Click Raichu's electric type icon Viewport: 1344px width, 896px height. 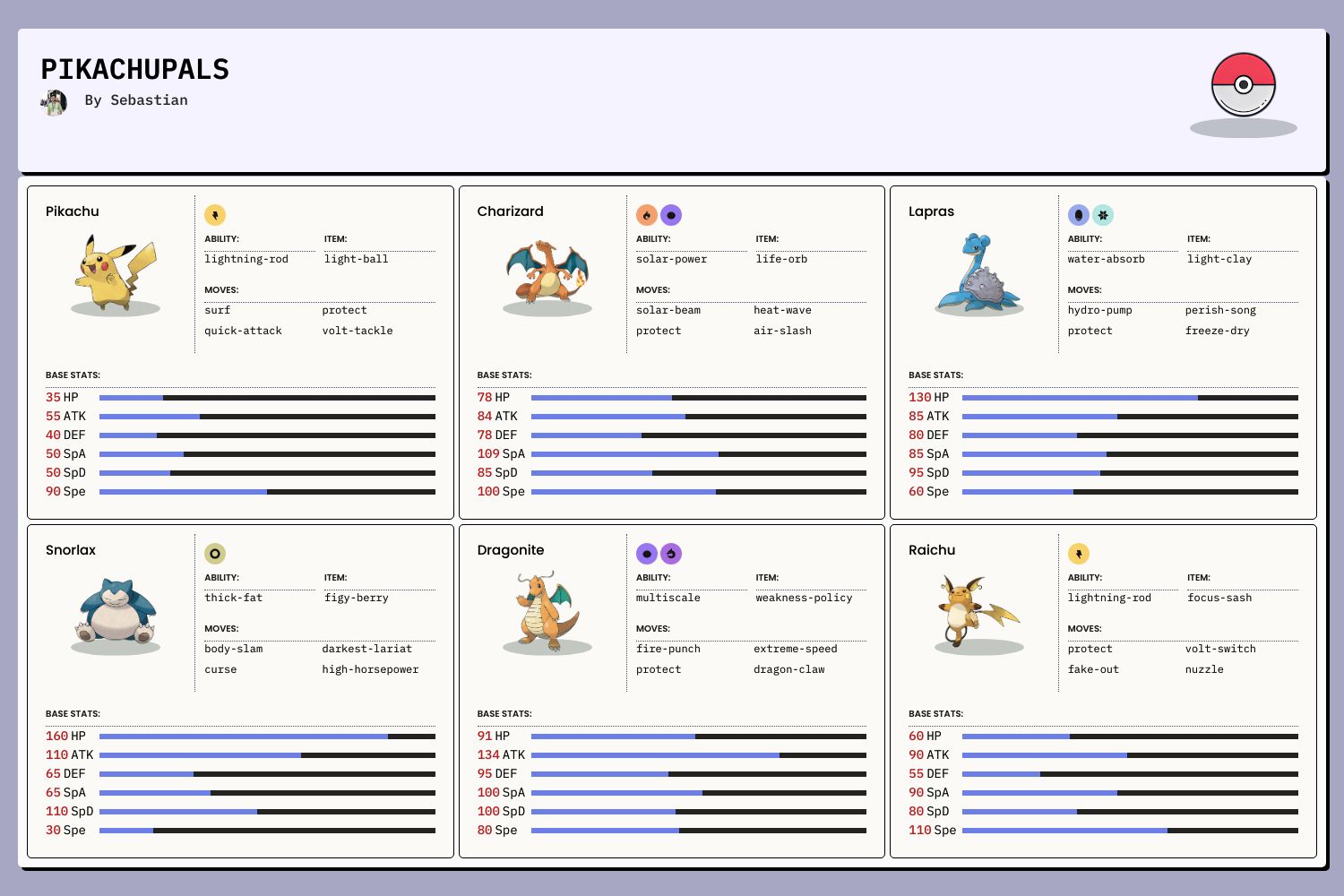pos(1078,554)
